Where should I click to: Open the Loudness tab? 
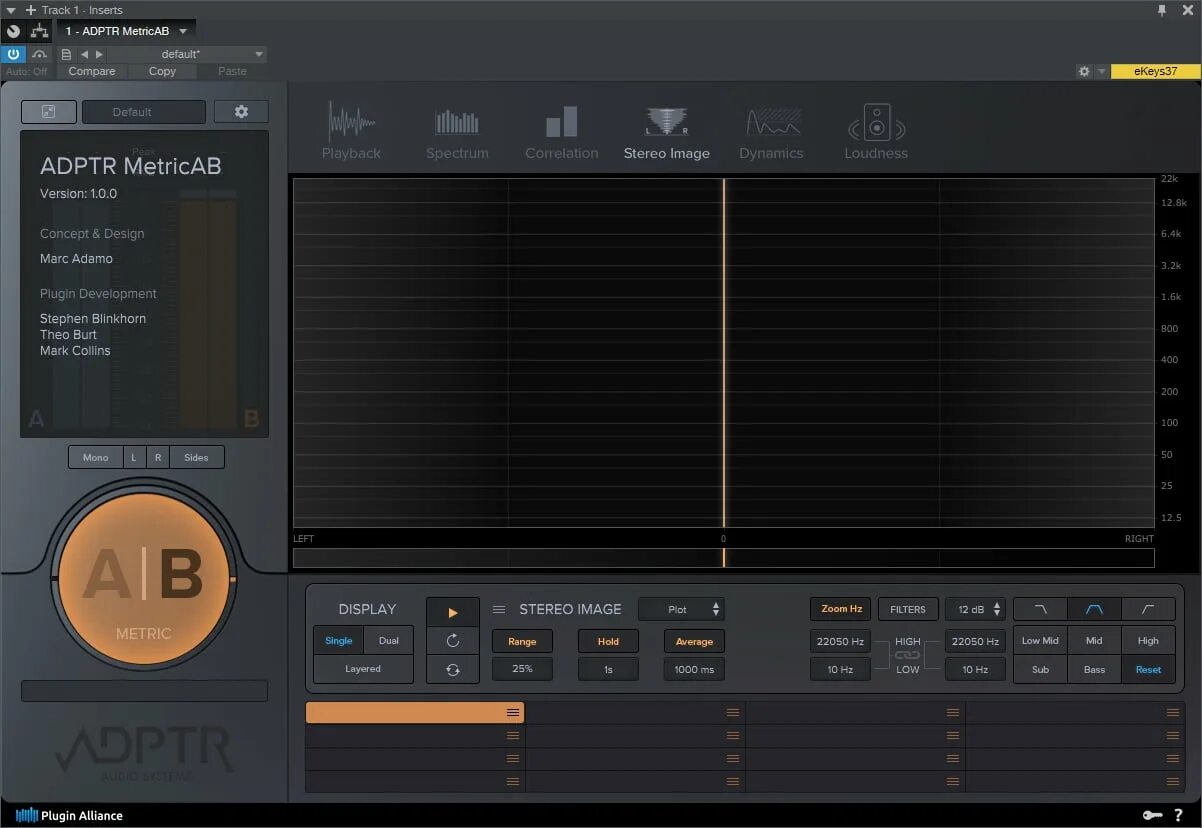pyautogui.click(x=876, y=132)
